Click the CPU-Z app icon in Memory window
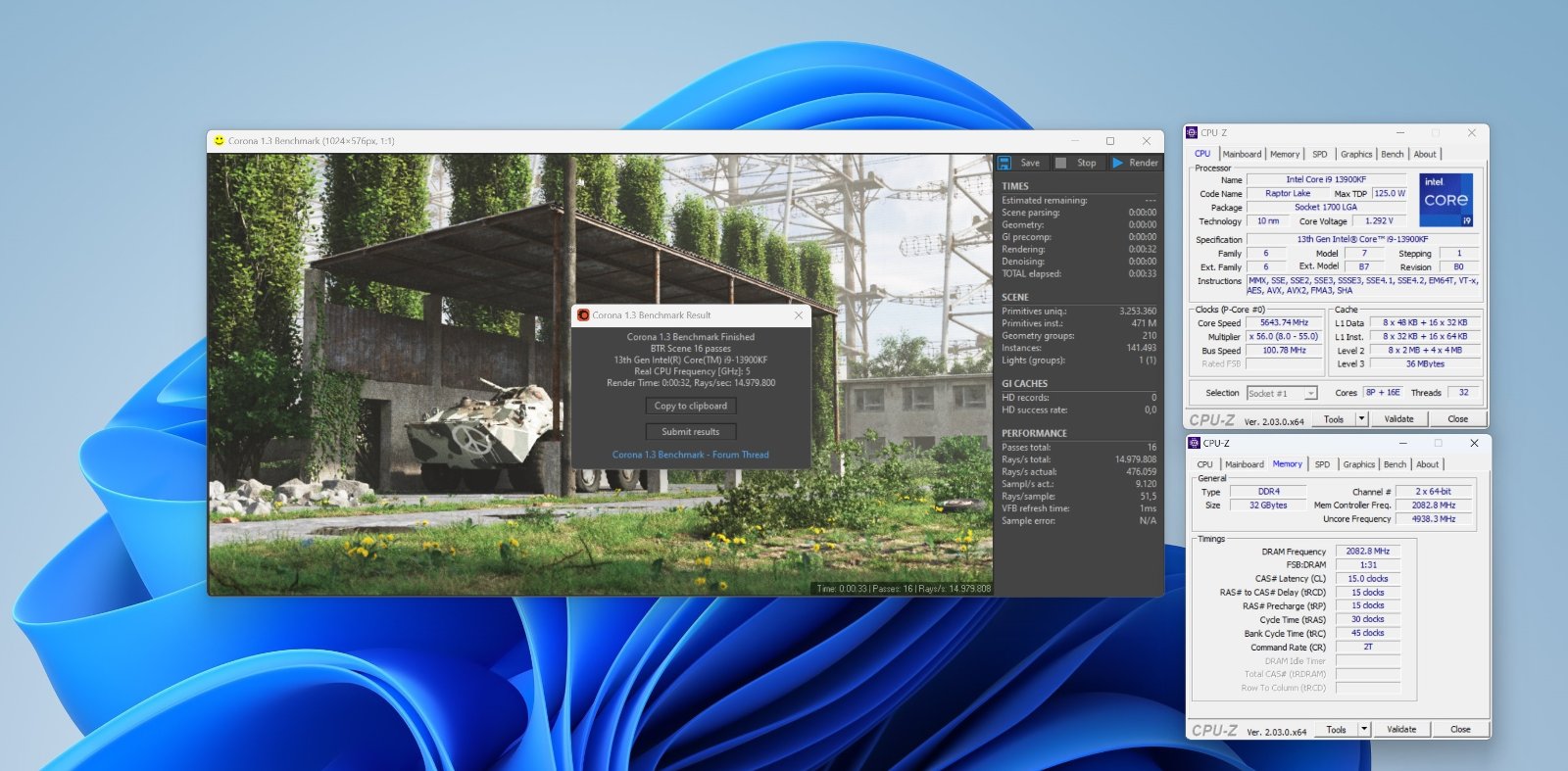 click(x=1194, y=443)
